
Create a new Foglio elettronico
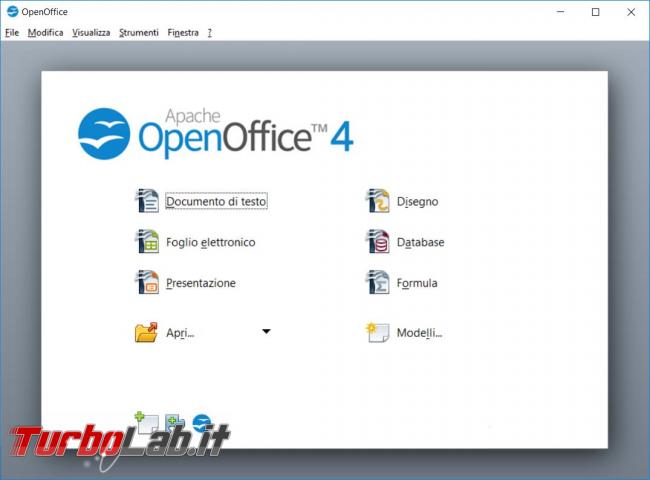pyautogui.click(x=211, y=242)
